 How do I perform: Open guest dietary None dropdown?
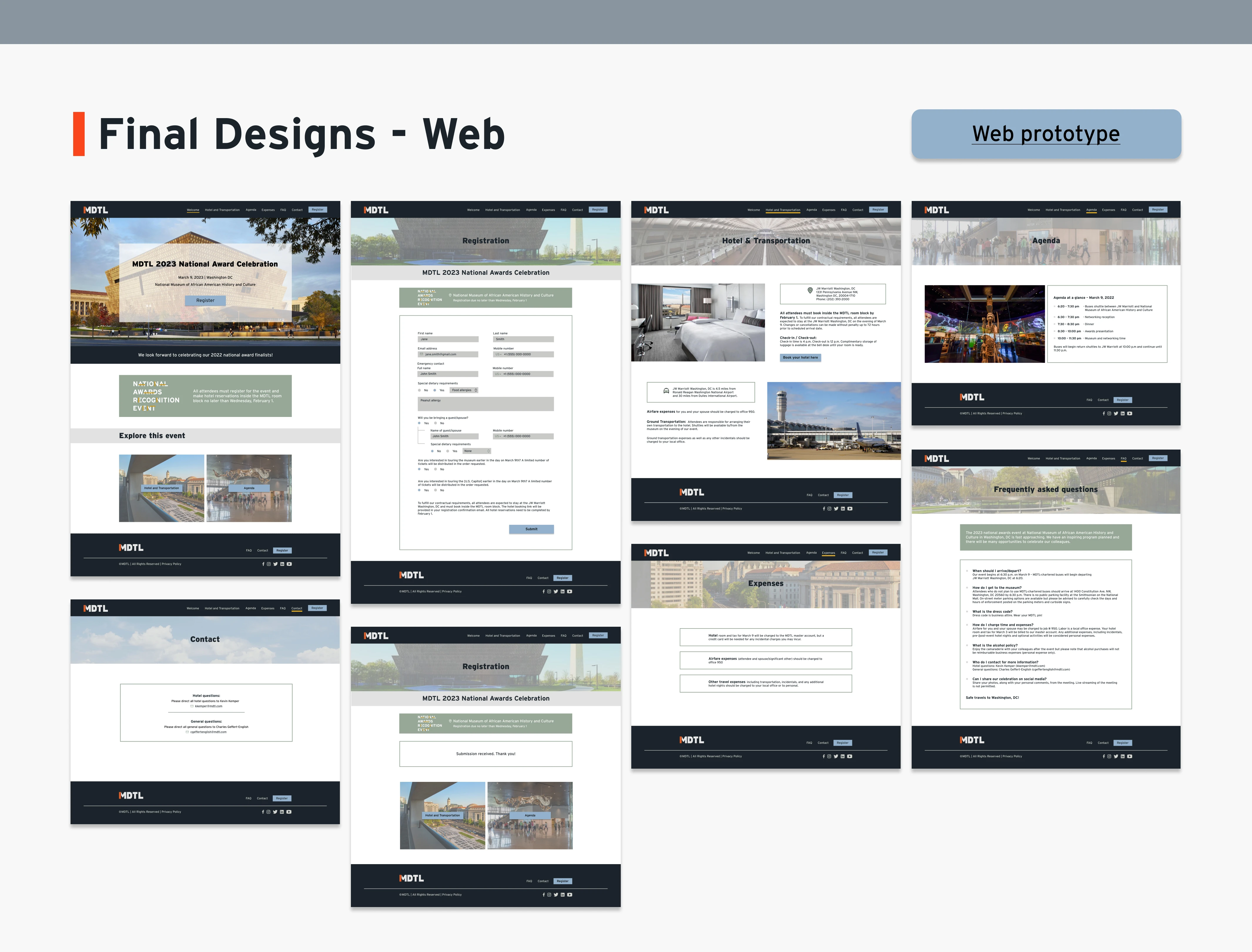[x=477, y=451]
